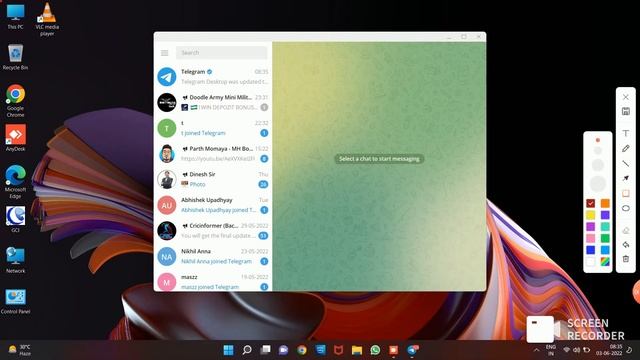Choose the second smallest brush size circle
Viewport: 640px width, 360px height.
pyautogui.click(x=598, y=151)
